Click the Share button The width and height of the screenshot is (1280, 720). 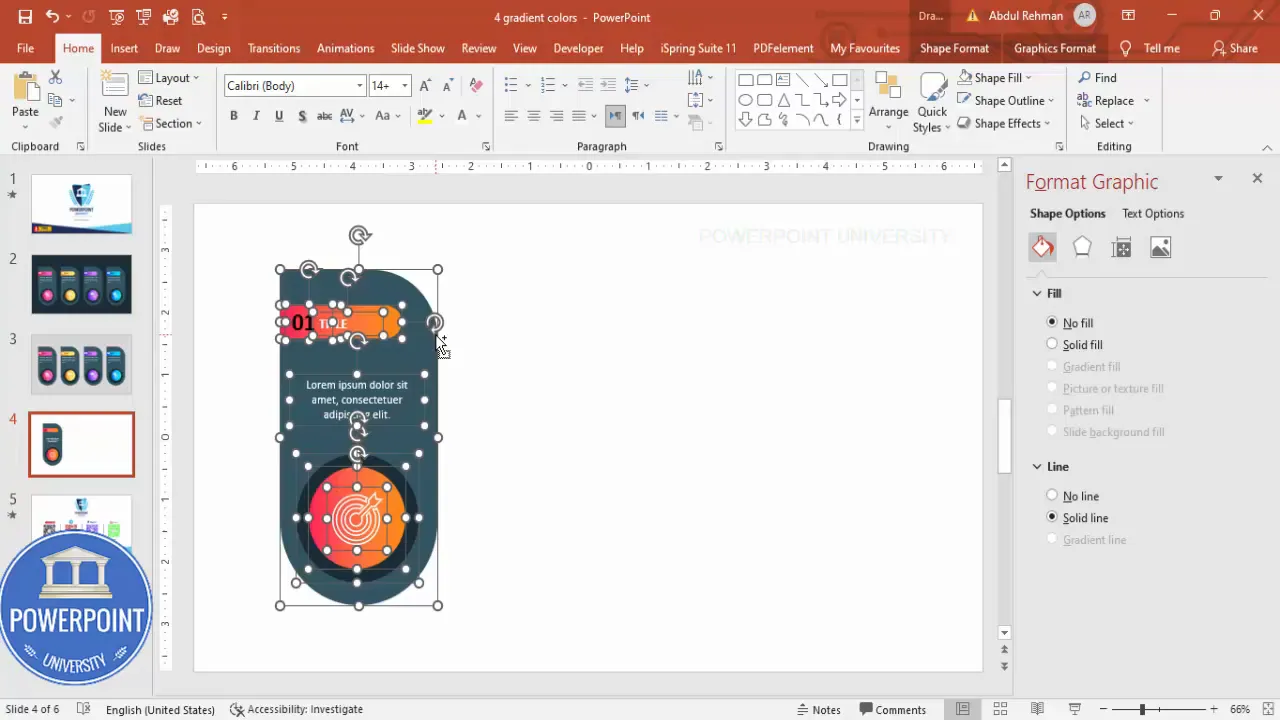pyautogui.click(x=1234, y=48)
